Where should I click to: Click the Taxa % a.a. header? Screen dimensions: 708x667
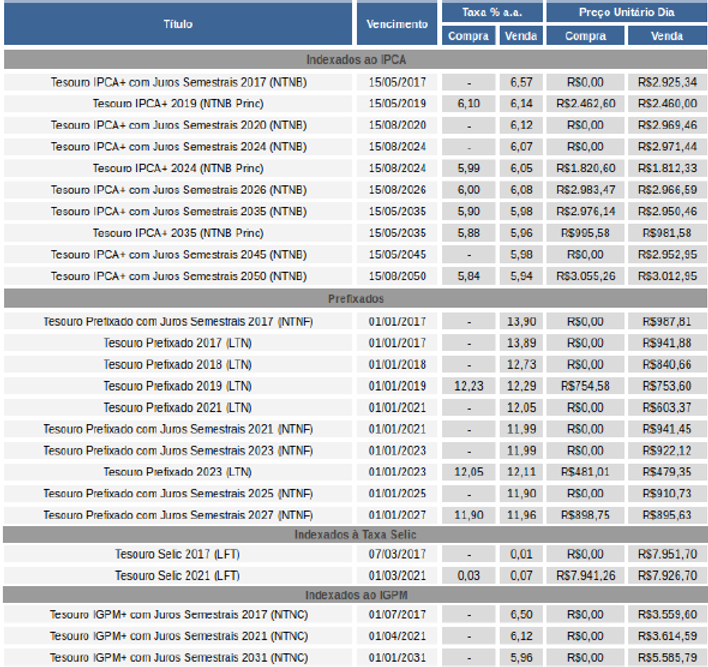tap(492, 13)
